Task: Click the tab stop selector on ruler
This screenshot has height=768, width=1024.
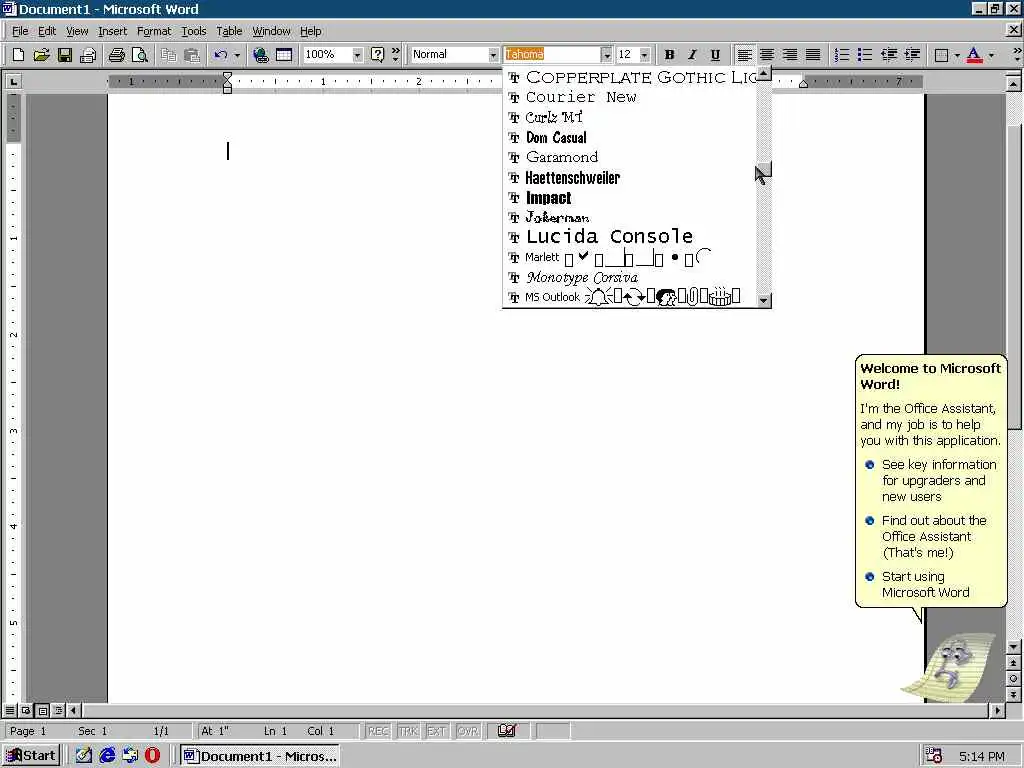Action: (x=13, y=81)
